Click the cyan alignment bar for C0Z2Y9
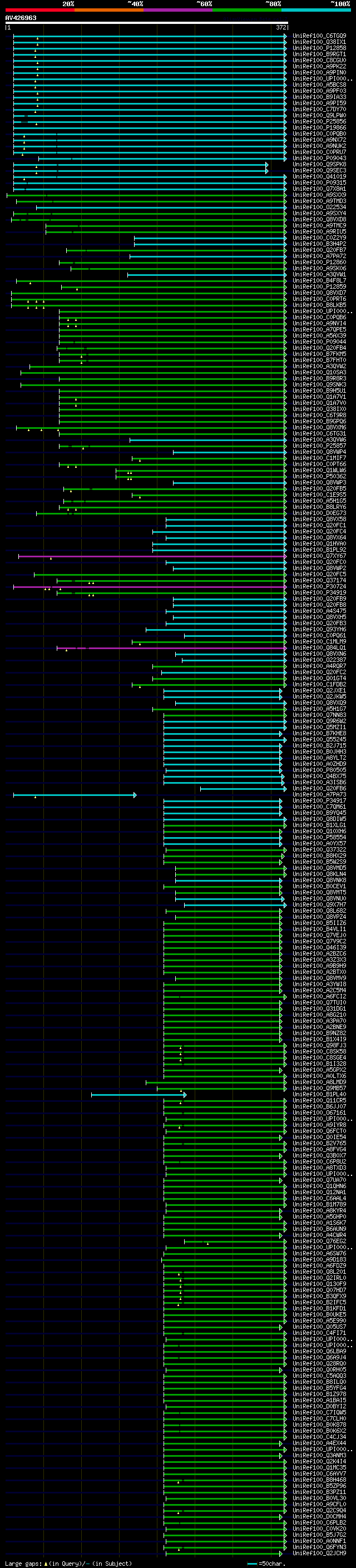 pyautogui.click(x=210, y=238)
